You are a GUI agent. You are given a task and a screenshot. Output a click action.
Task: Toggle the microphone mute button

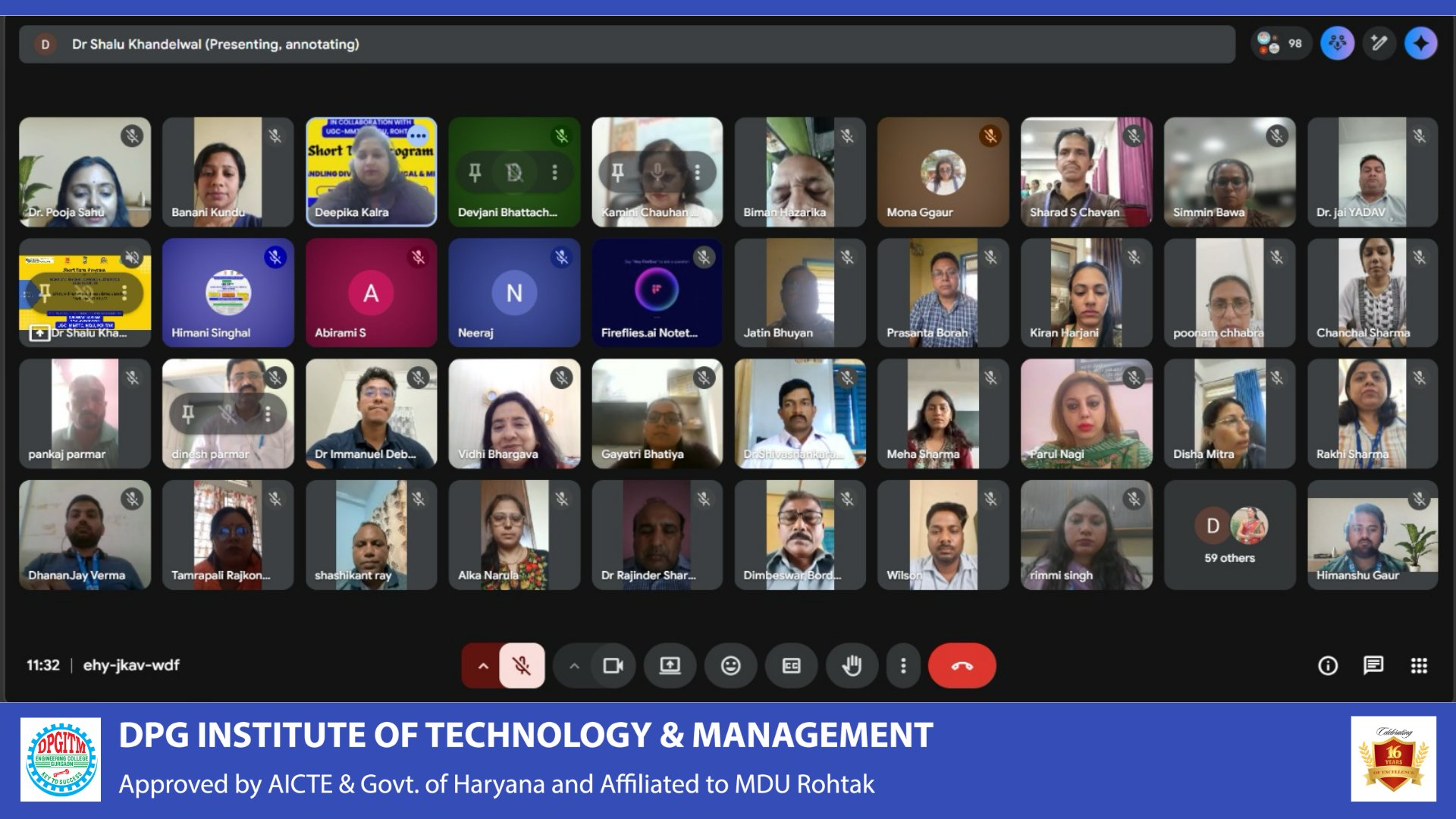coord(522,666)
